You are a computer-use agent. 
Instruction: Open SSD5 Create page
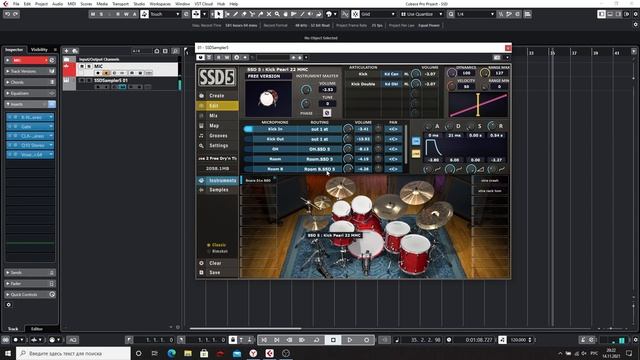point(217,96)
